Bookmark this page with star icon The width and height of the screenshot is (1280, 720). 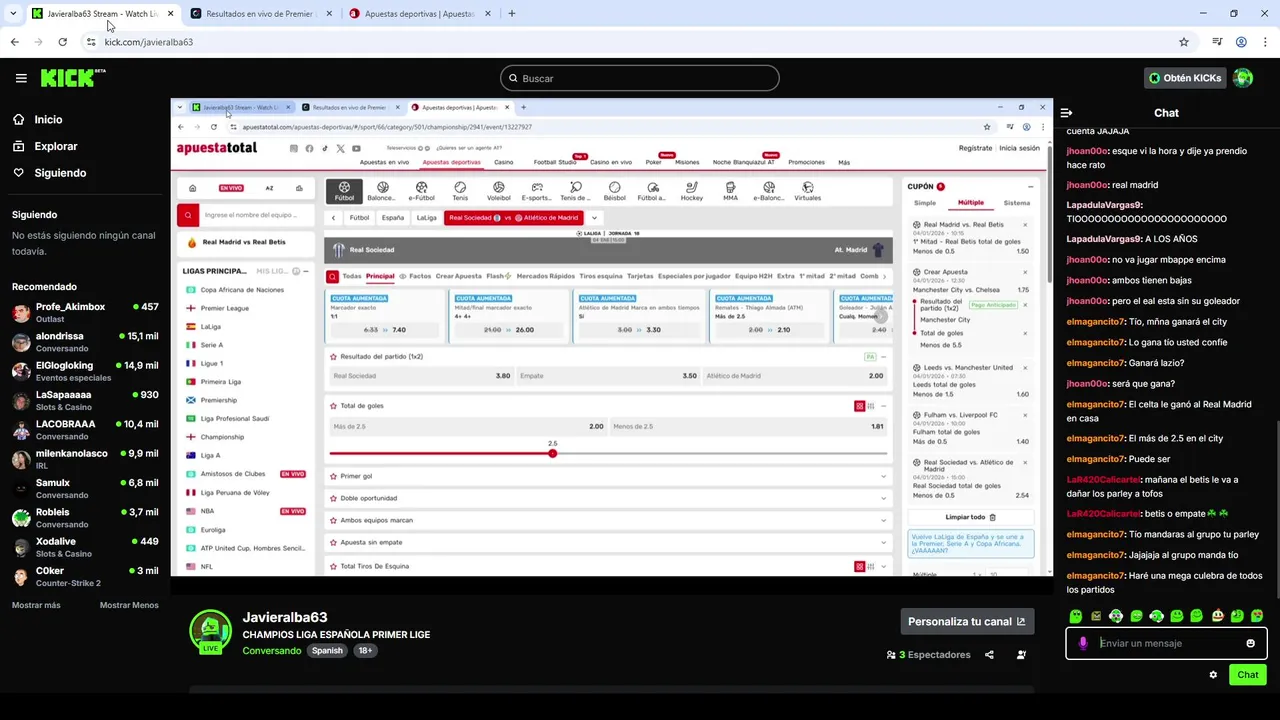[x=1184, y=42]
